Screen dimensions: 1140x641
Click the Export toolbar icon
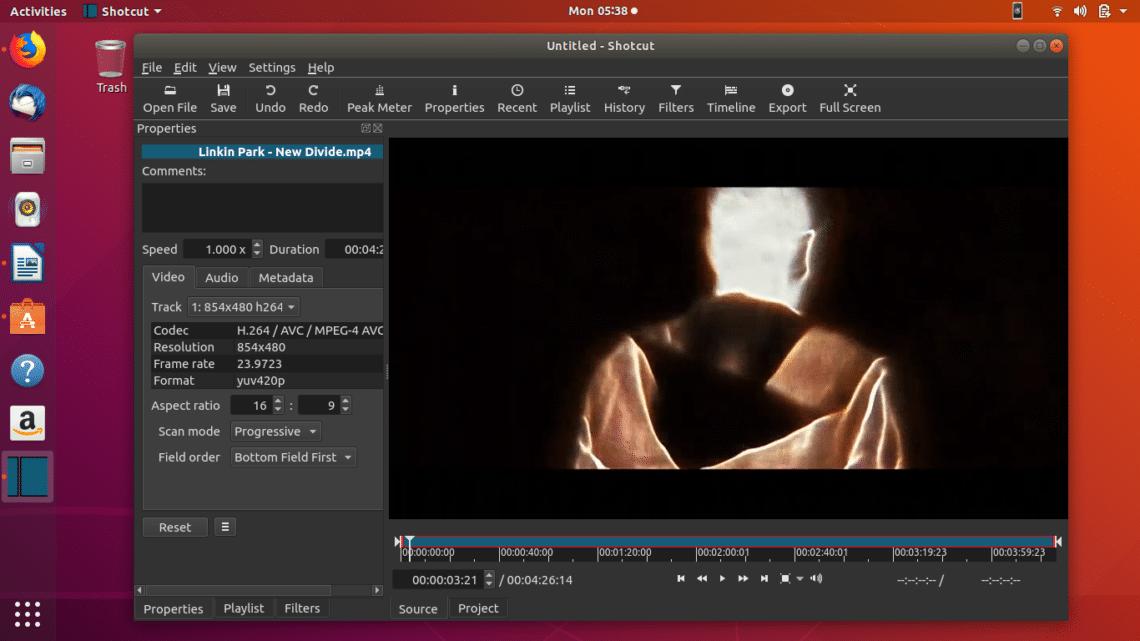point(787,98)
